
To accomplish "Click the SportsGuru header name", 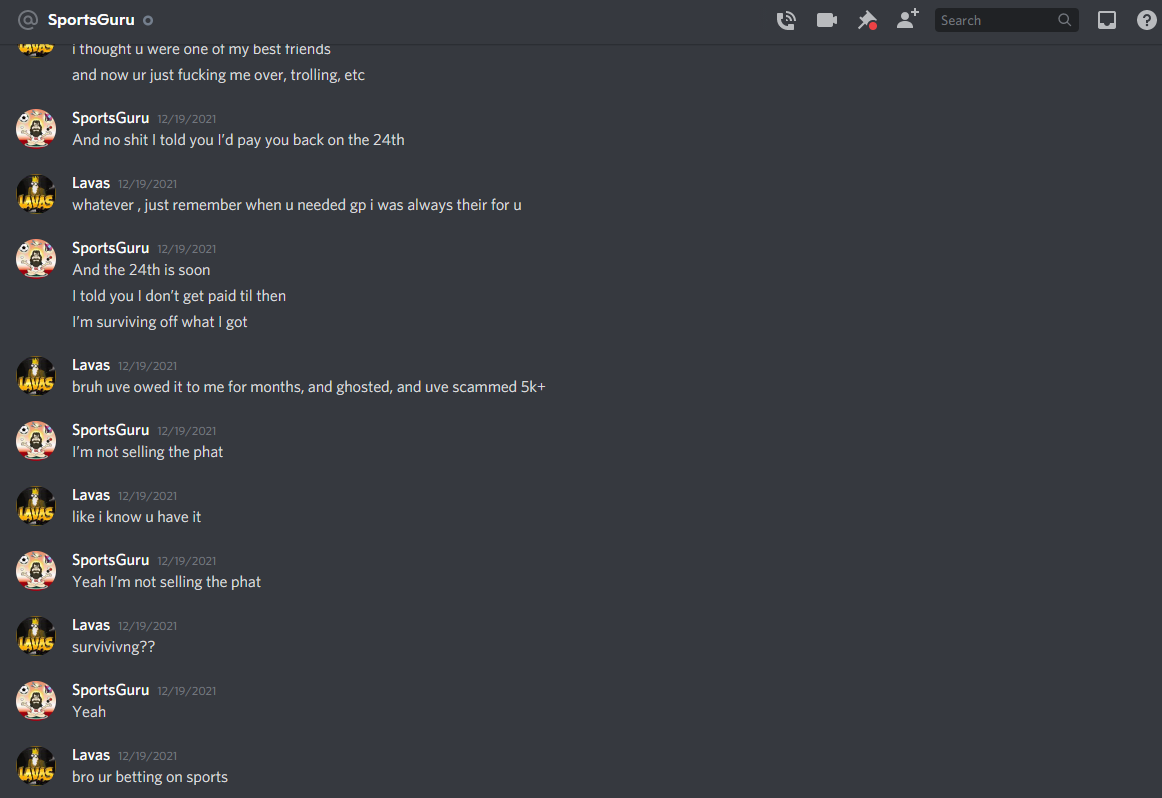I will (x=91, y=20).
